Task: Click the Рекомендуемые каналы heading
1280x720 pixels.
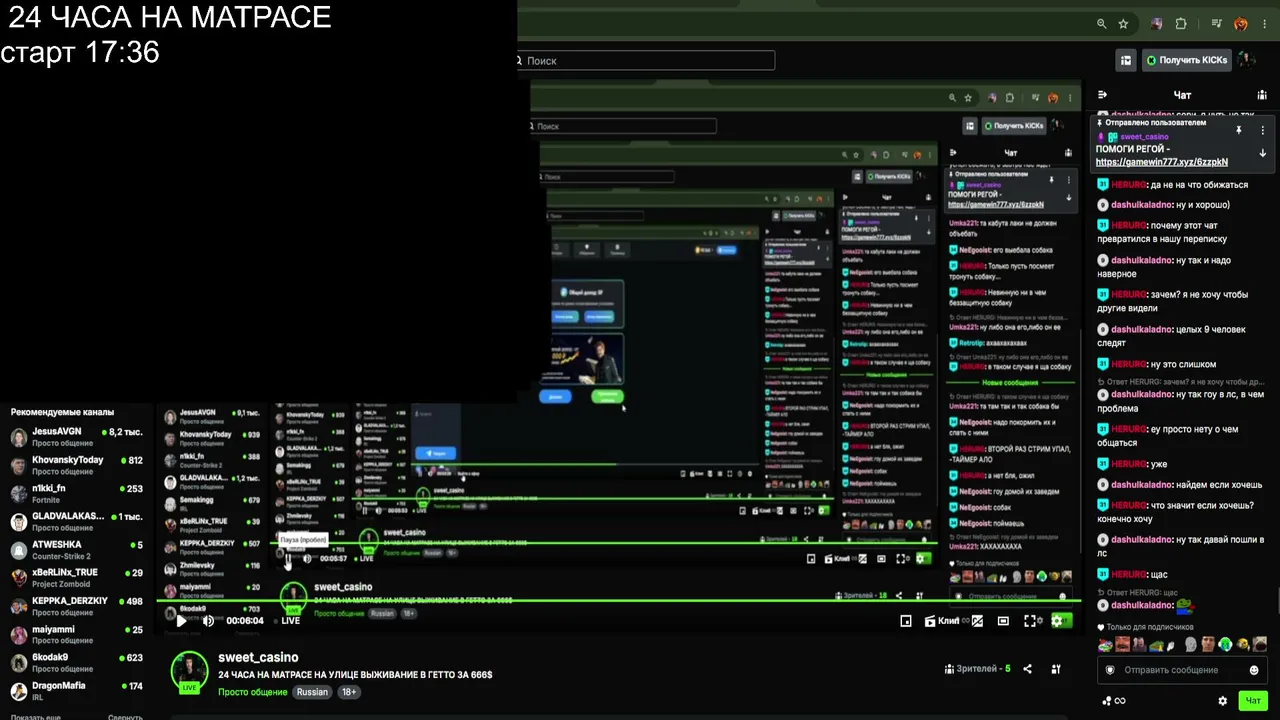Action: 62,412
